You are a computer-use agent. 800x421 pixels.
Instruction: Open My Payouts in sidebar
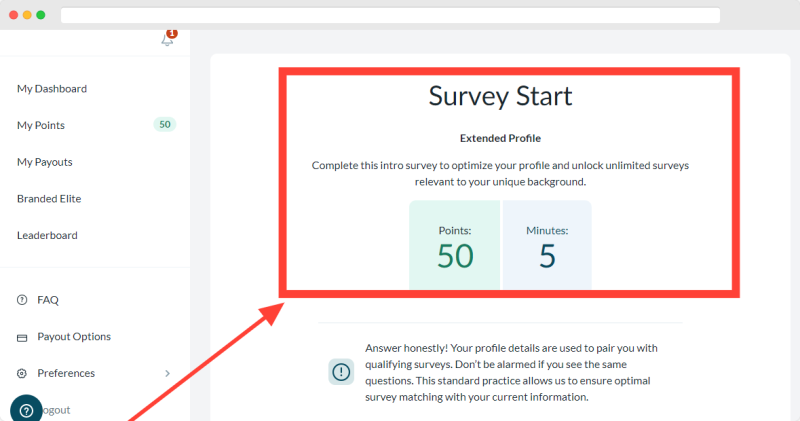point(45,162)
